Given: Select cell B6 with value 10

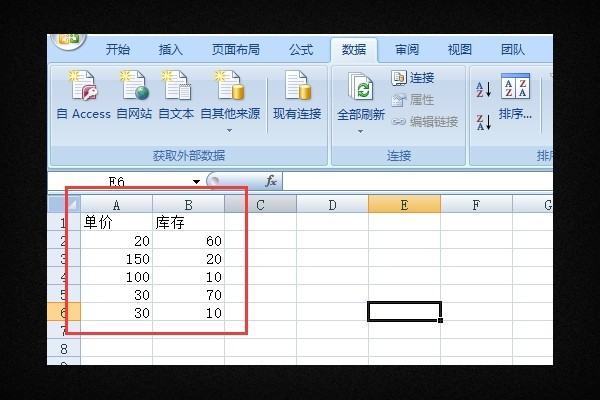Looking at the screenshot, I should point(188,312).
